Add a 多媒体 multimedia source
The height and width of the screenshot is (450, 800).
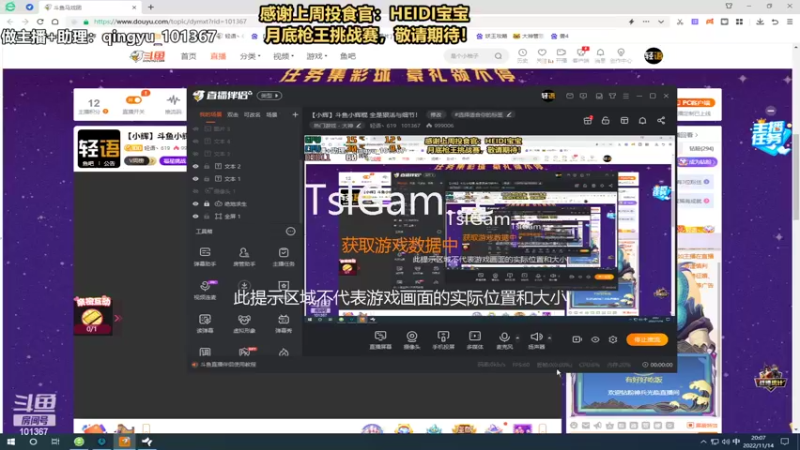click(x=474, y=340)
